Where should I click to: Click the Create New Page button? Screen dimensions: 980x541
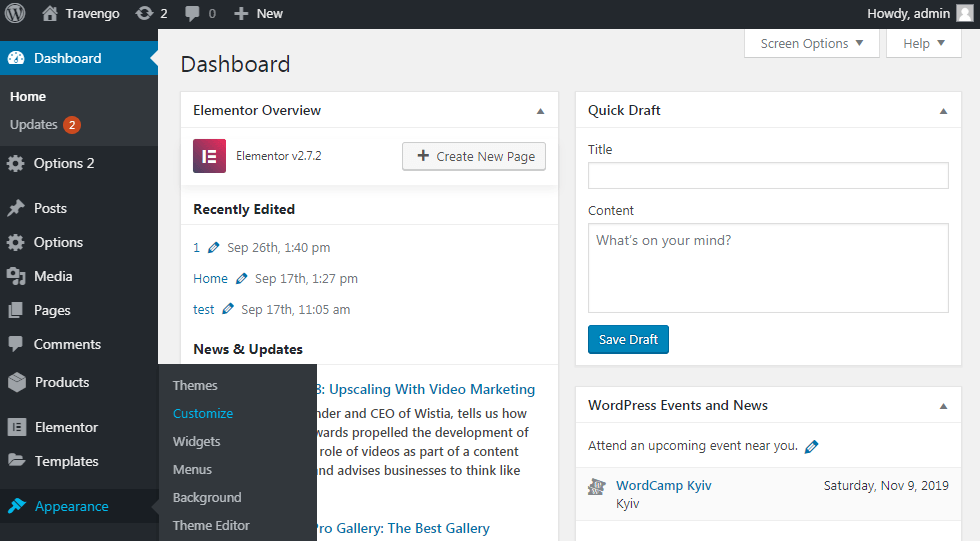(474, 156)
